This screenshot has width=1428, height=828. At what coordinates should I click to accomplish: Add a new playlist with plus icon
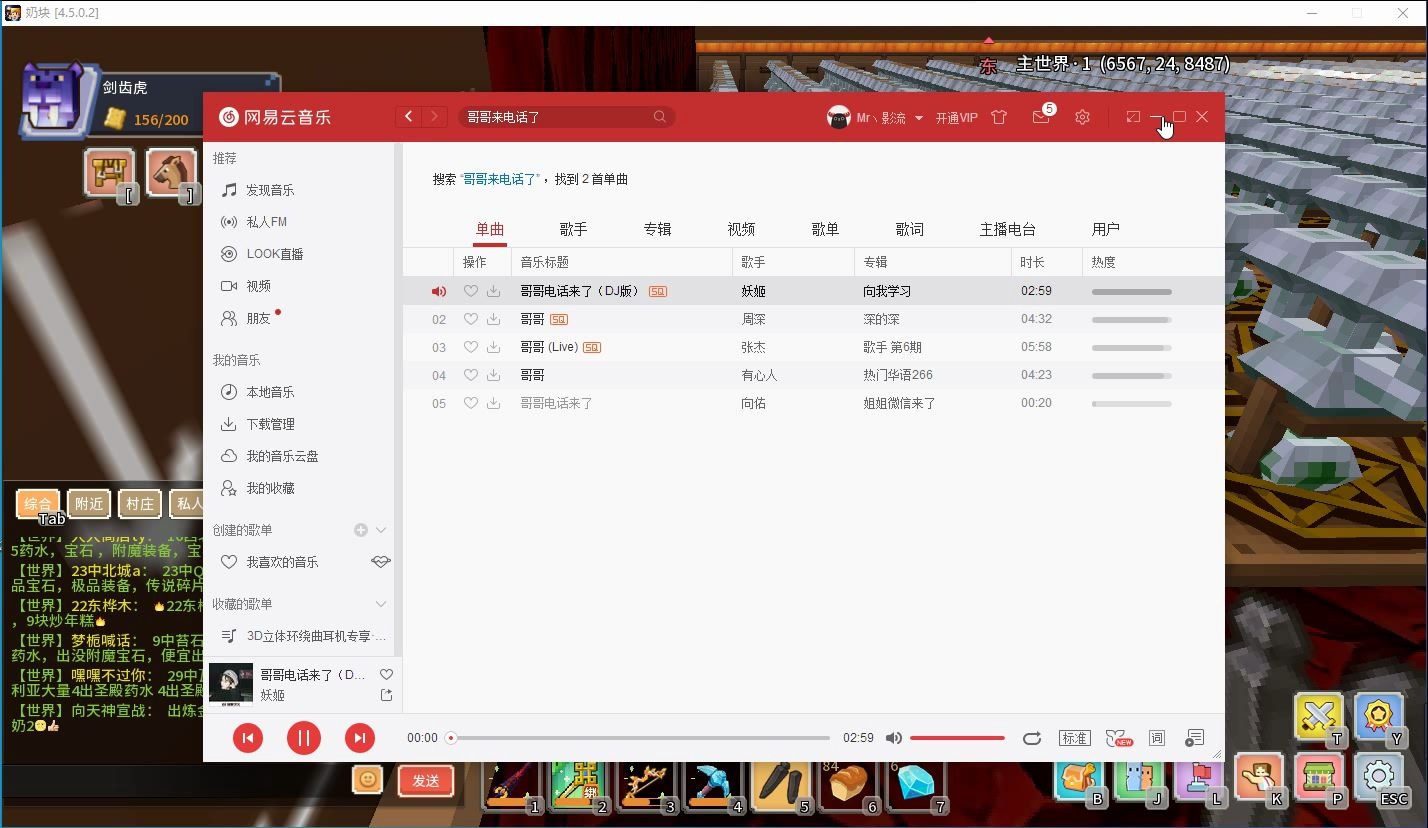(361, 530)
